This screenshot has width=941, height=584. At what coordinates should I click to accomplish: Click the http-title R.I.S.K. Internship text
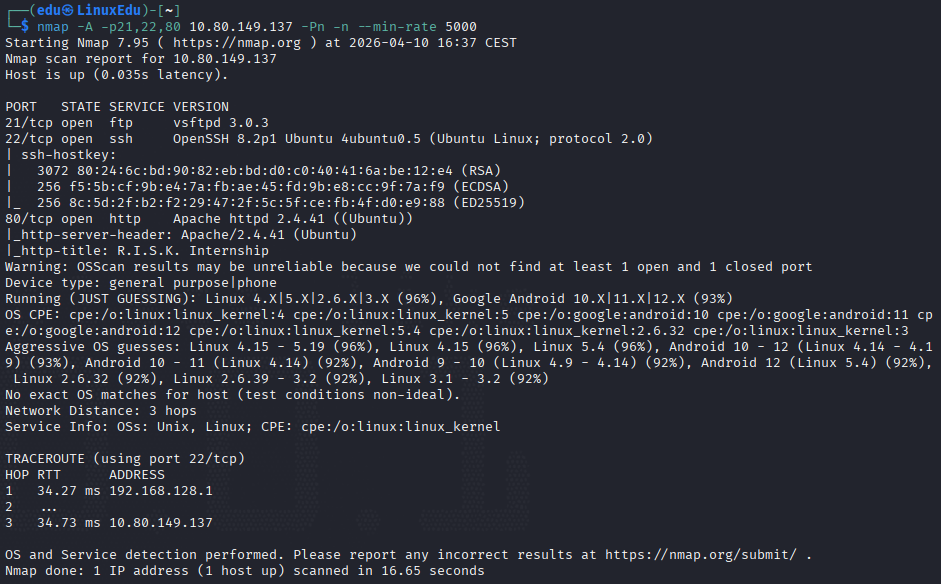pos(193,250)
